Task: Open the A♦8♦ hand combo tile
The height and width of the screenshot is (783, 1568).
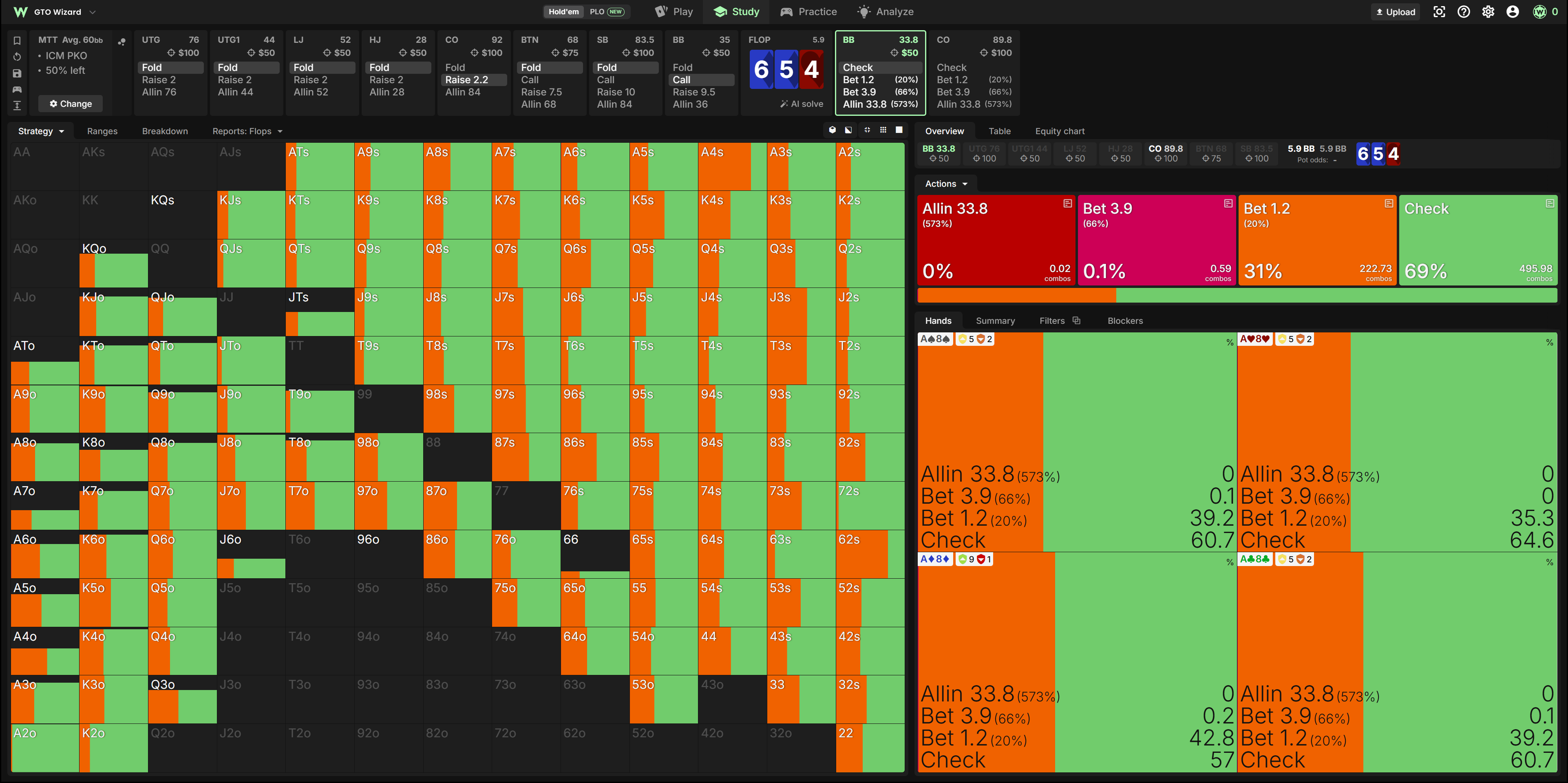Action: point(1077,662)
